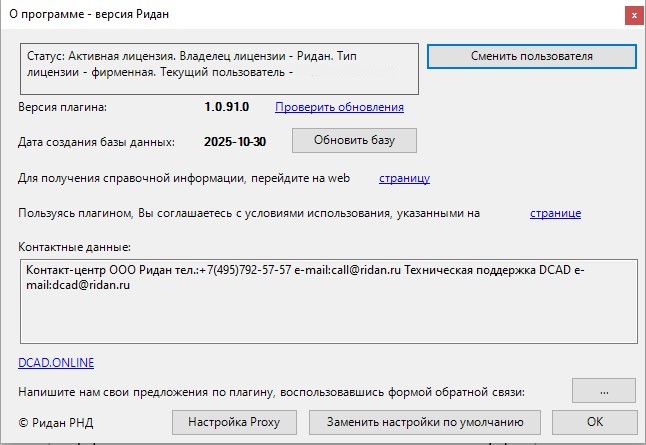This screenshot has height=445, width=646.
Task: Click the © Ридан РНД copyright label
Action: 56,422
